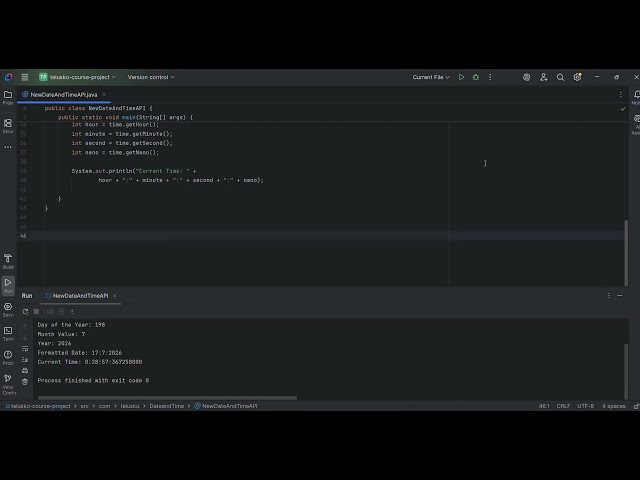Change CRLF line separator
Image resolution: width=640 pixels, height=480 pixels.
(563, 406)
